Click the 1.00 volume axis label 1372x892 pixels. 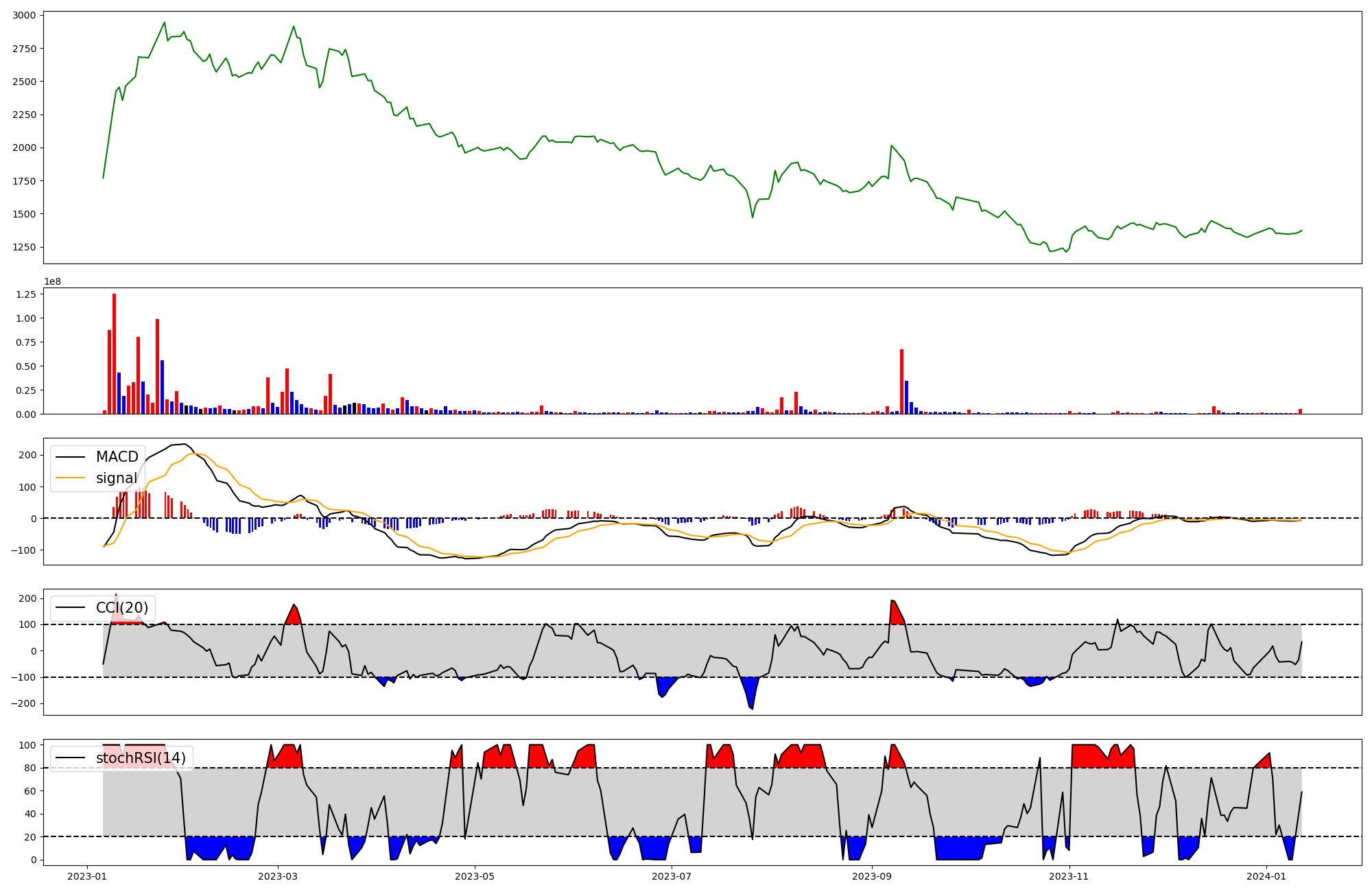[x=26, y=318]
